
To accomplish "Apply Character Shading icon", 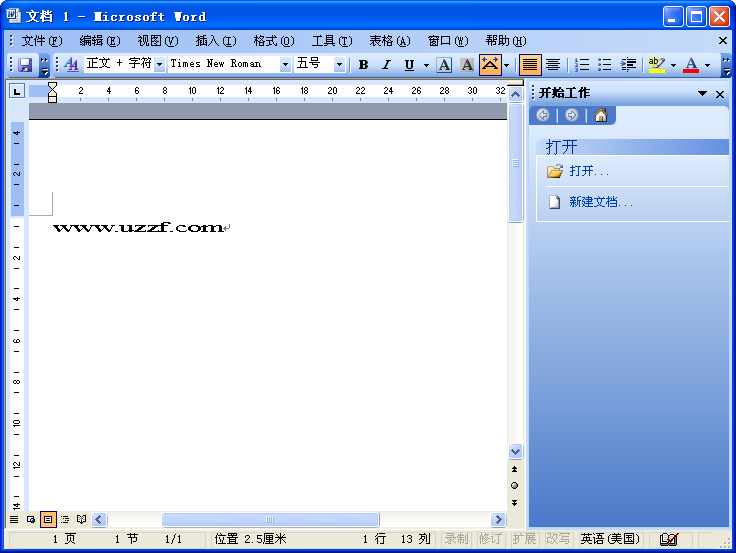I will coord(467,64).
